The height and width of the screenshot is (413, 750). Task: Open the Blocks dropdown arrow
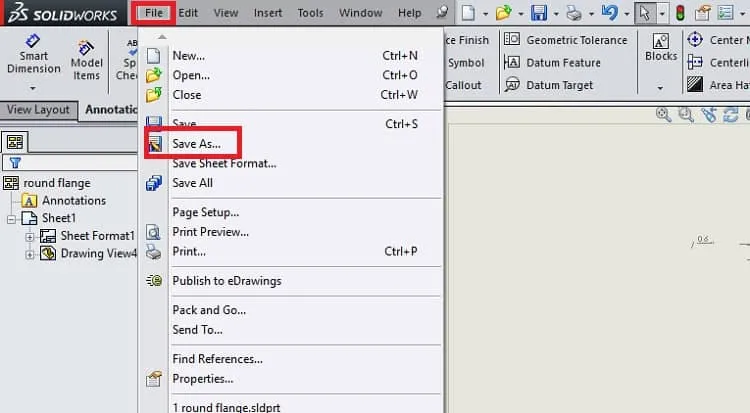coord(660,88)
